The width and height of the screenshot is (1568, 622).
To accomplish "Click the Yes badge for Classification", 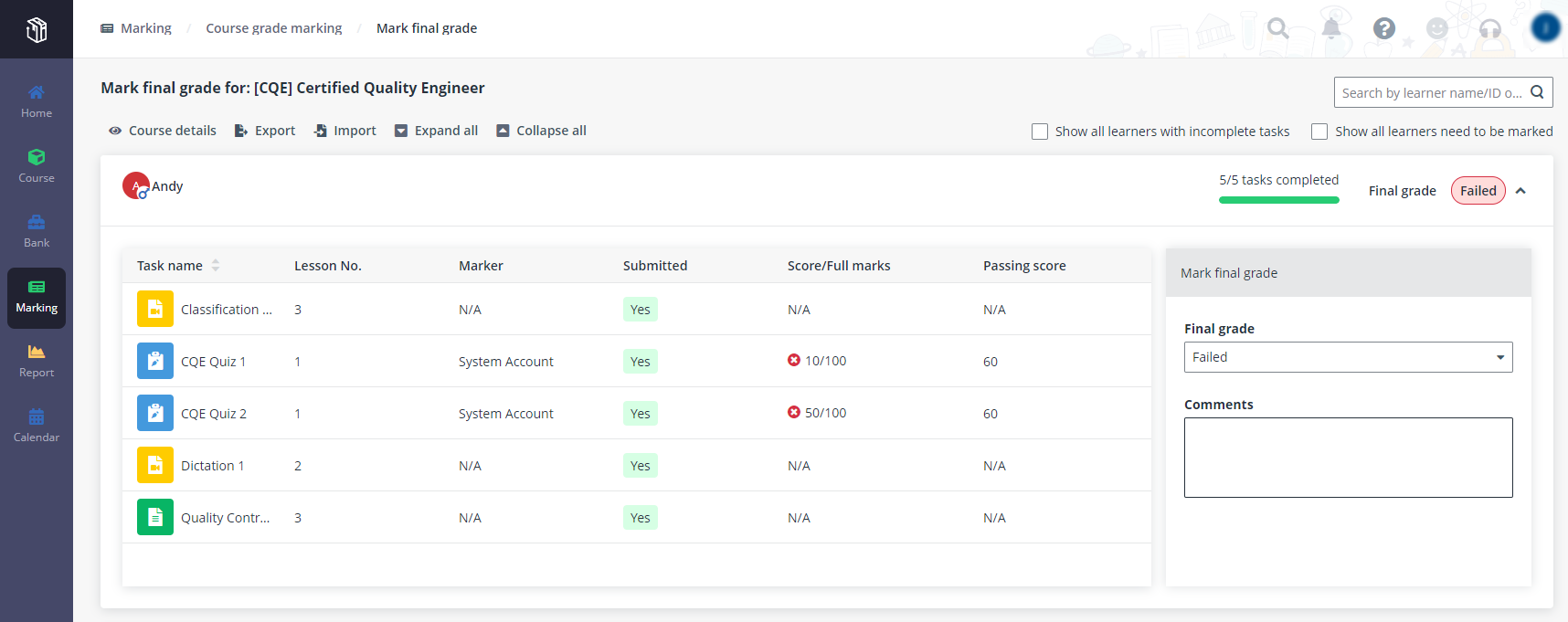I will point(641,310).
